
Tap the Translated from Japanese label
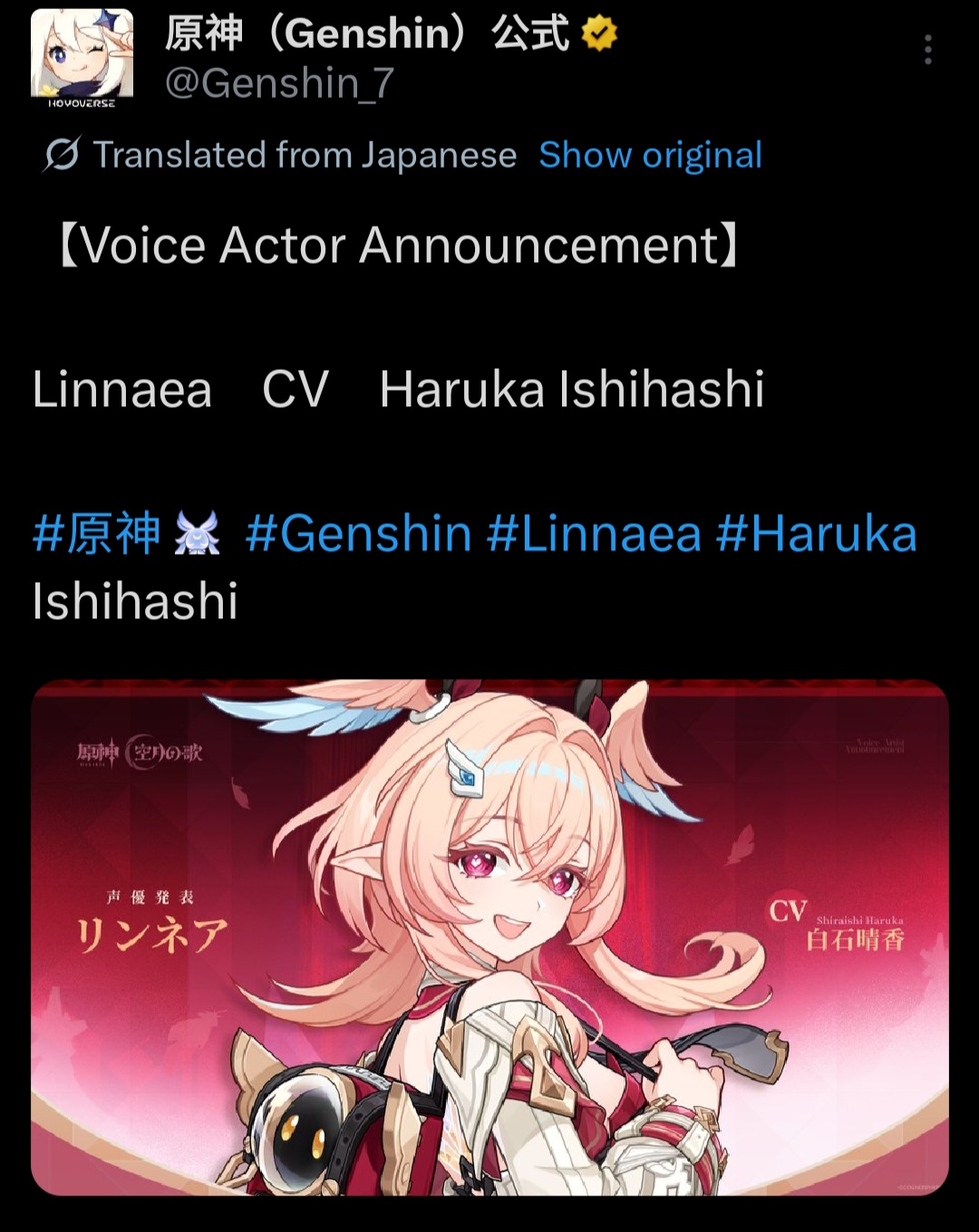coord(305,155)
